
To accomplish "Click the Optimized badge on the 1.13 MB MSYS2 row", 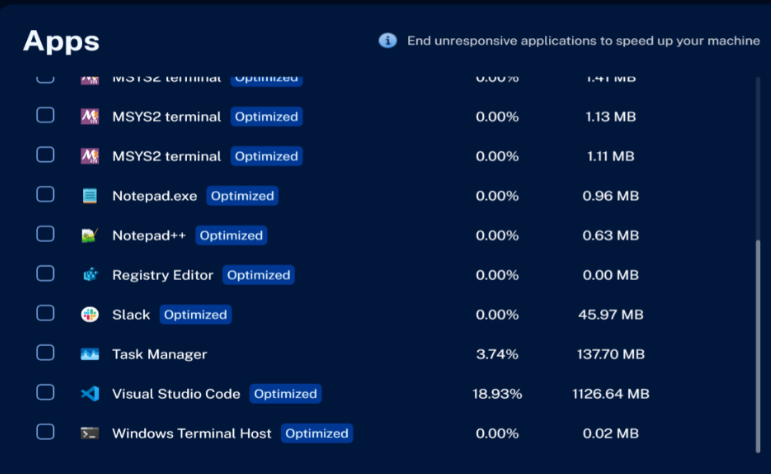I will pos(267,117).
